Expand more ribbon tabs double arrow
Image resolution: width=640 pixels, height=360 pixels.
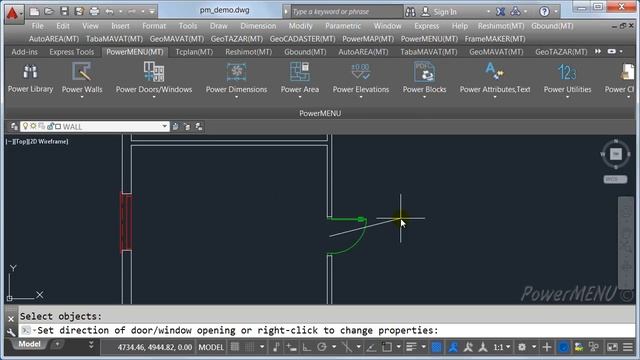click(x=598, y=51)
